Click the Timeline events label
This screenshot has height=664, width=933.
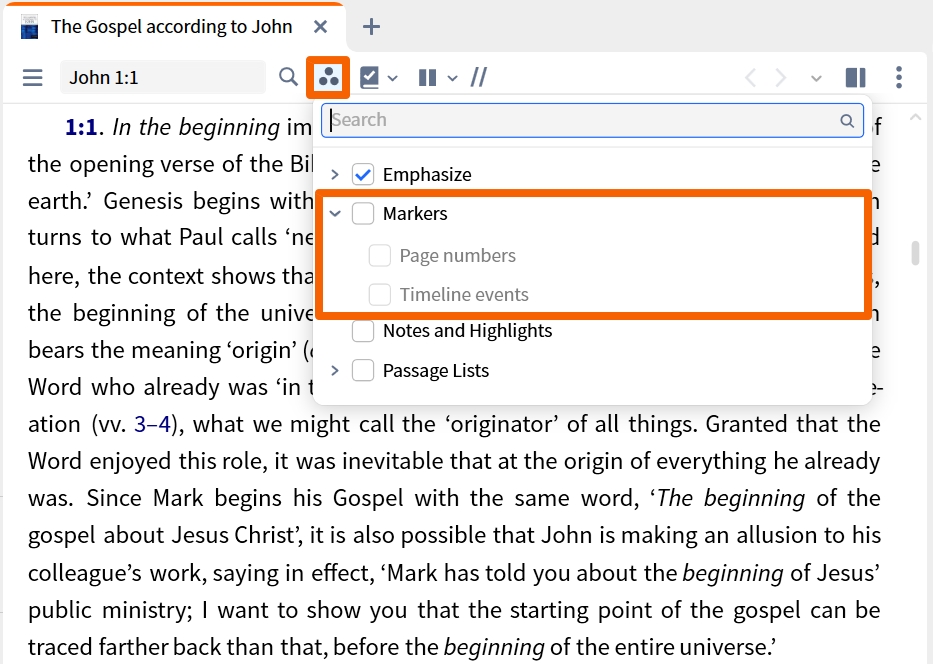point(464,294)
